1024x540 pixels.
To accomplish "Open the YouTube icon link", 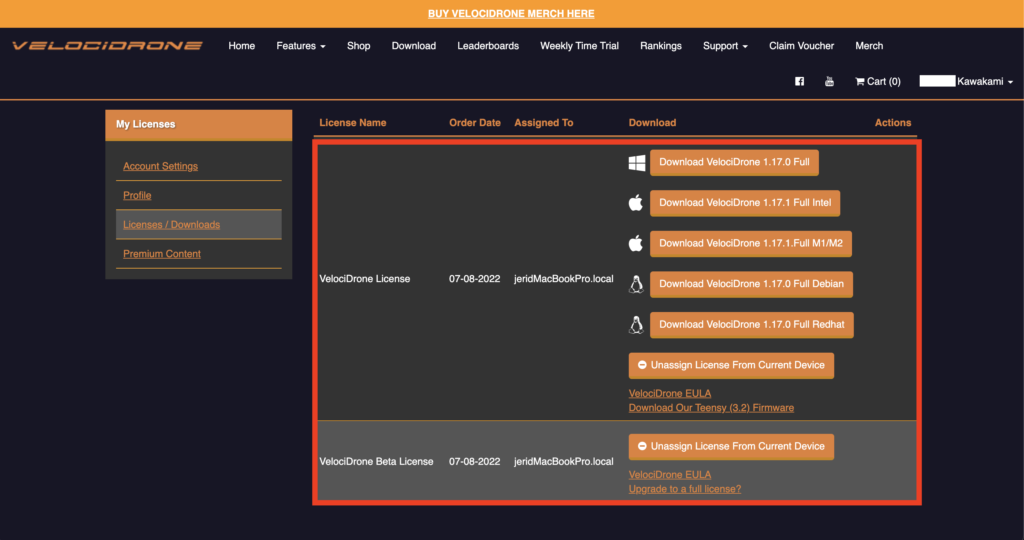I will [x=829, y=82].
